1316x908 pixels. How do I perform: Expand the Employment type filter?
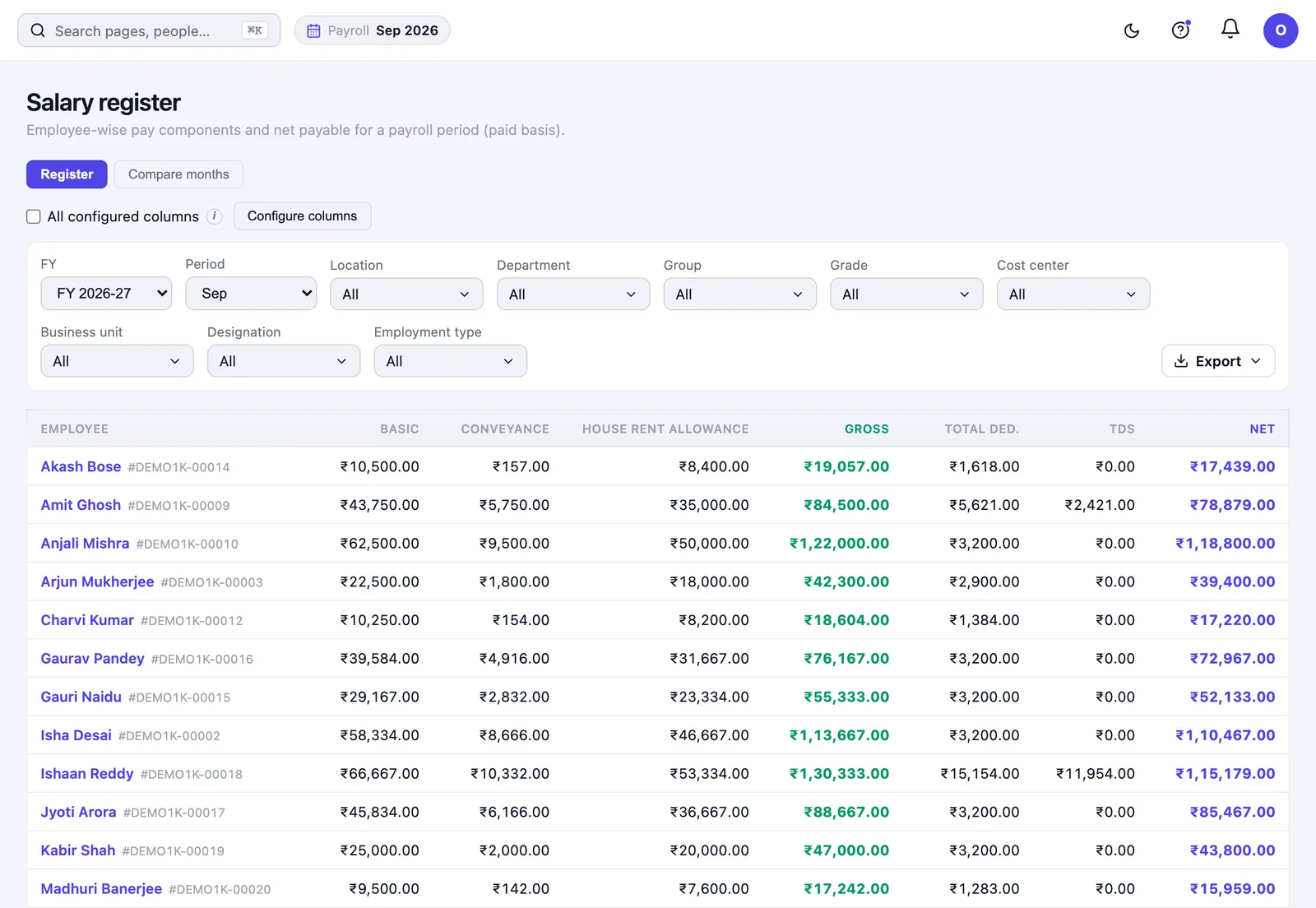point(450,361)
